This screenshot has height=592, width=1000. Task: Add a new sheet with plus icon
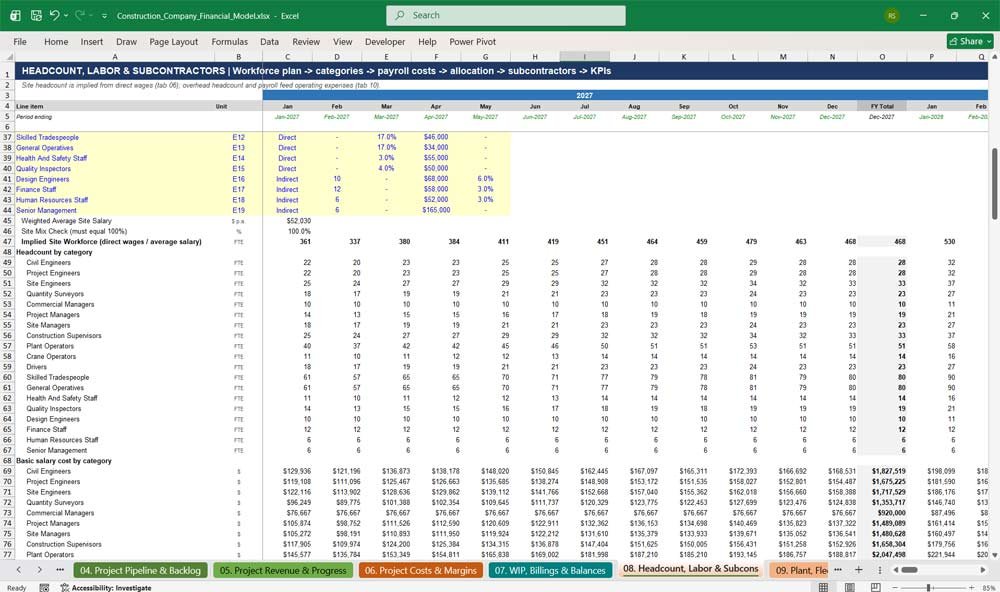pyautogui.click(x=858, y=570)
